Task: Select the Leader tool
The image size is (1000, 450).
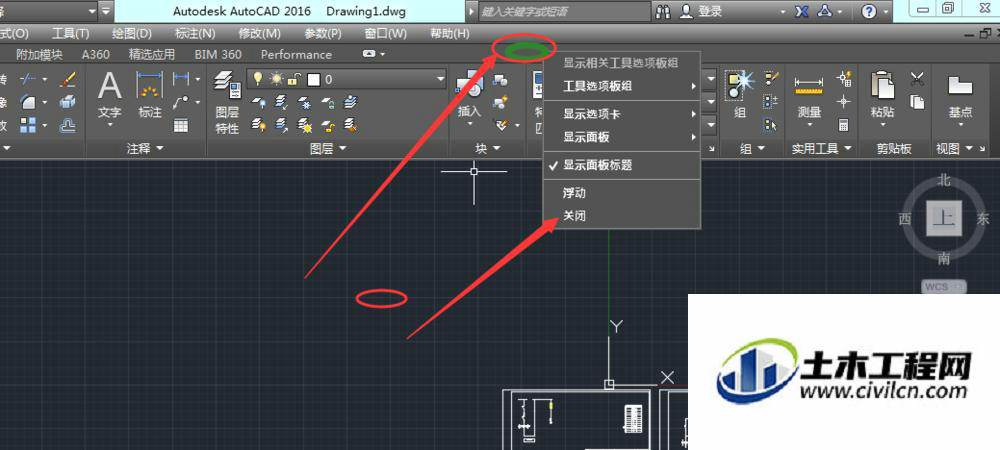Action: [x=182, y=102]
